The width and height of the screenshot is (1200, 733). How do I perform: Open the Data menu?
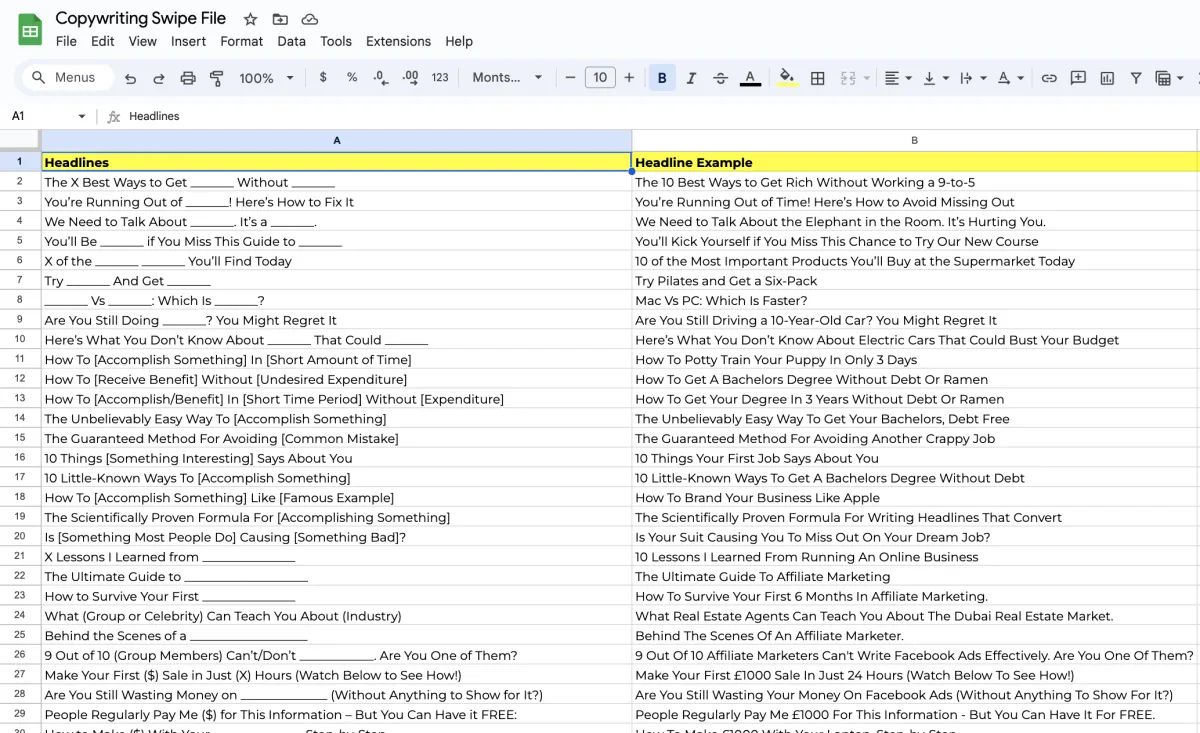[292, 41]
